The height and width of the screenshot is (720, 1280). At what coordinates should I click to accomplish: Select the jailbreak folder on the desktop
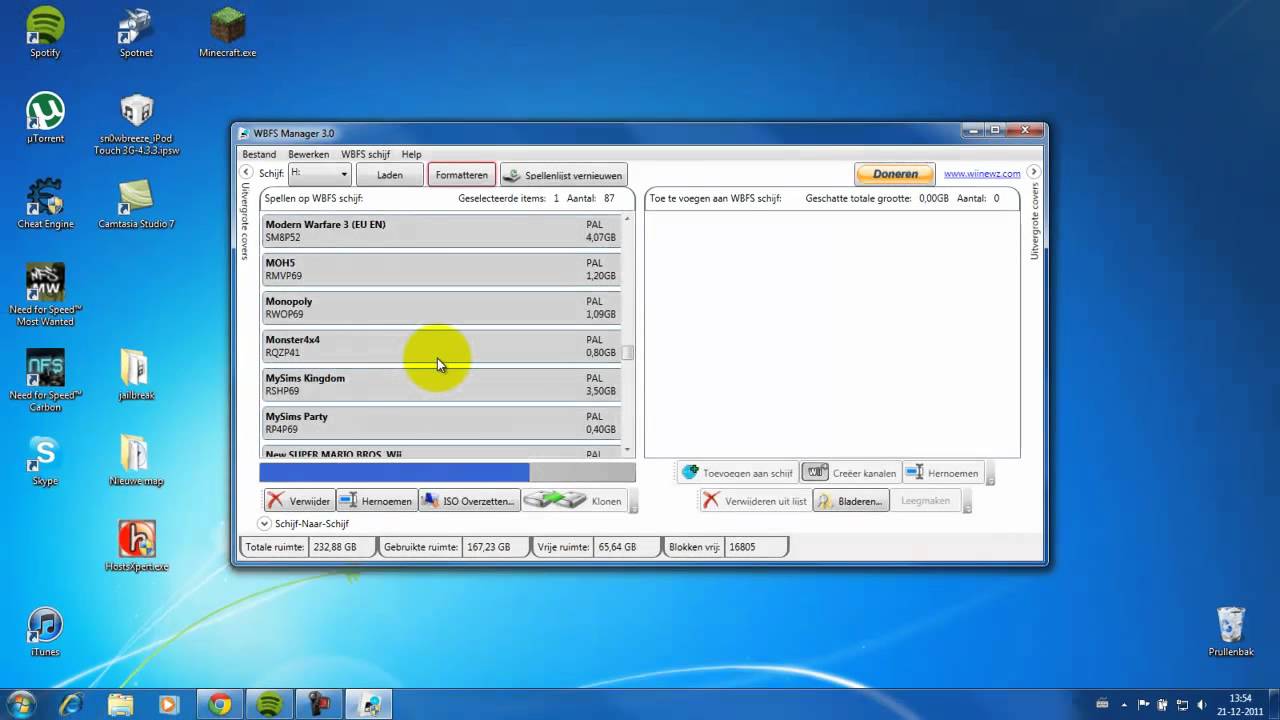[x=136, y=375]
